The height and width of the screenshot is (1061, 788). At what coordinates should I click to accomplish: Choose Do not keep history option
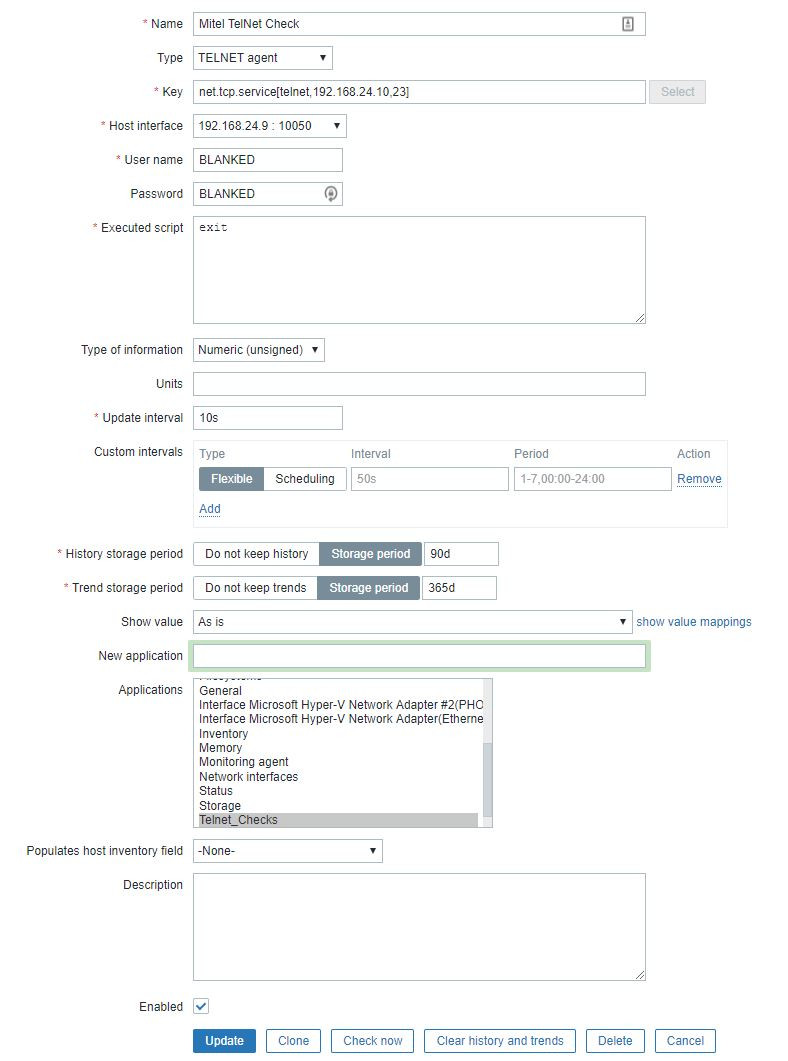click(256, 554)
